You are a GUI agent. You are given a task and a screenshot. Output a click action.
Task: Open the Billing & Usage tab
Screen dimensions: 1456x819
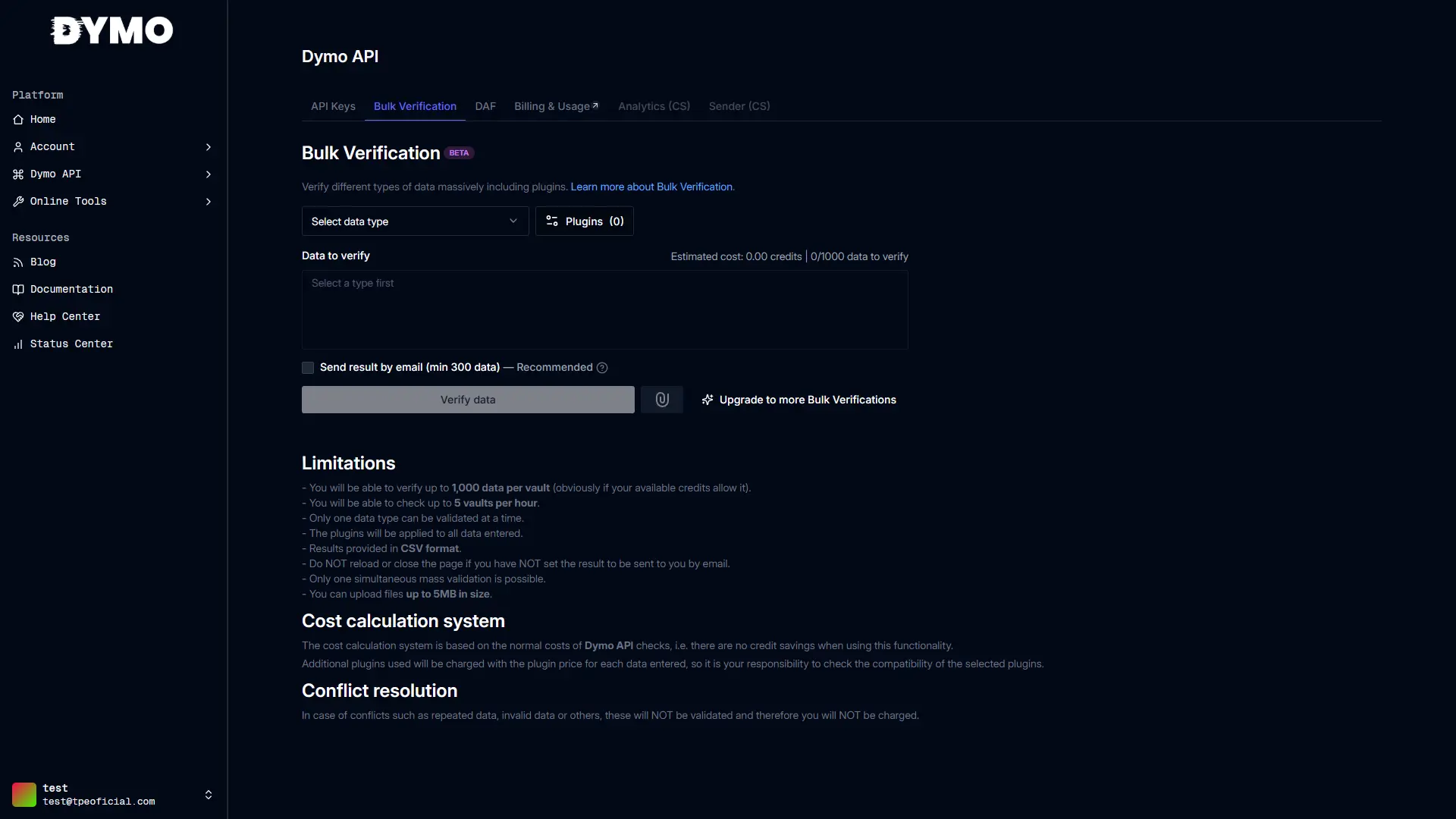pyautogui.click(x=557, y=106)
